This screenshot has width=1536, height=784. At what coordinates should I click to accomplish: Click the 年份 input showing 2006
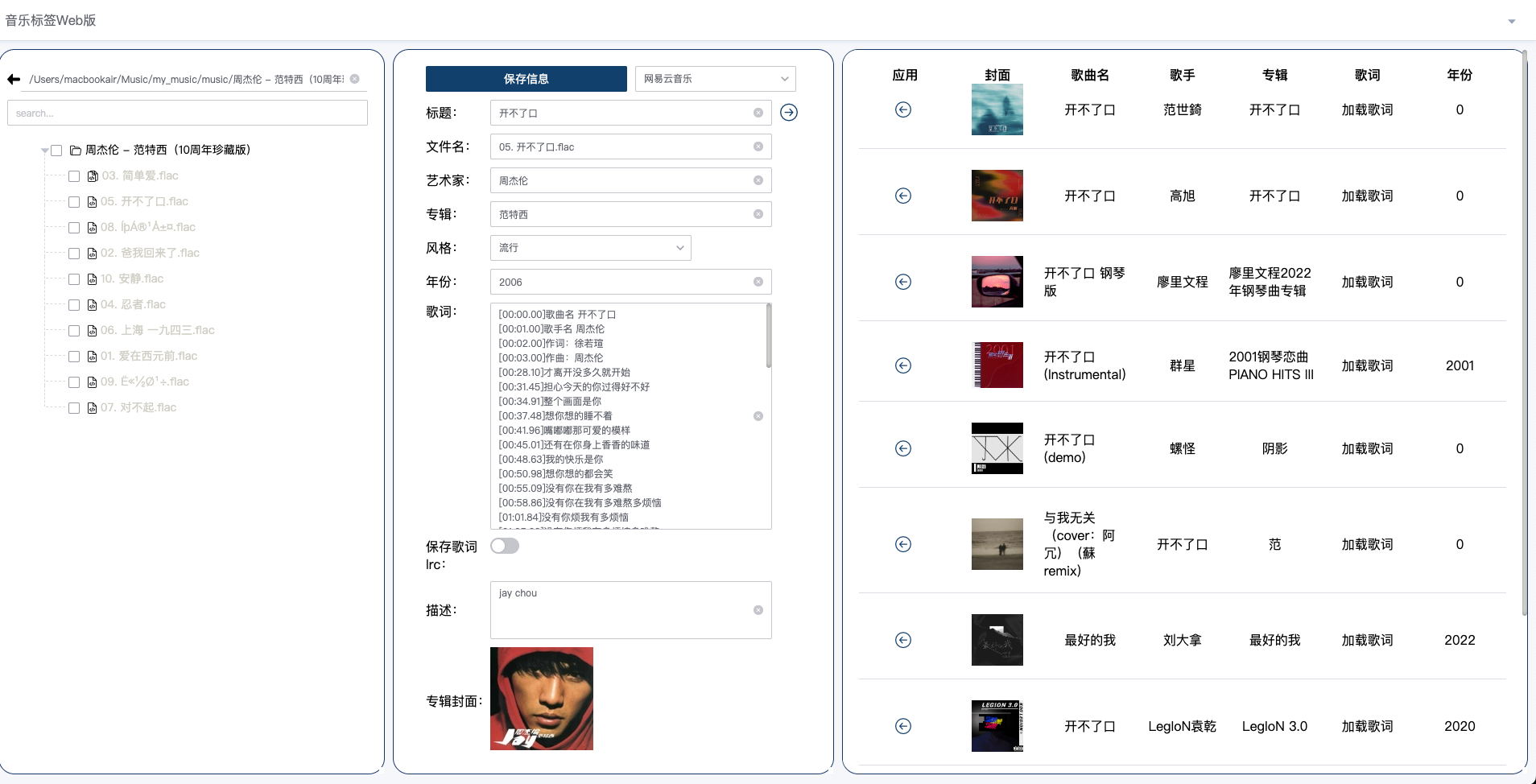click(x=631, y=282)
